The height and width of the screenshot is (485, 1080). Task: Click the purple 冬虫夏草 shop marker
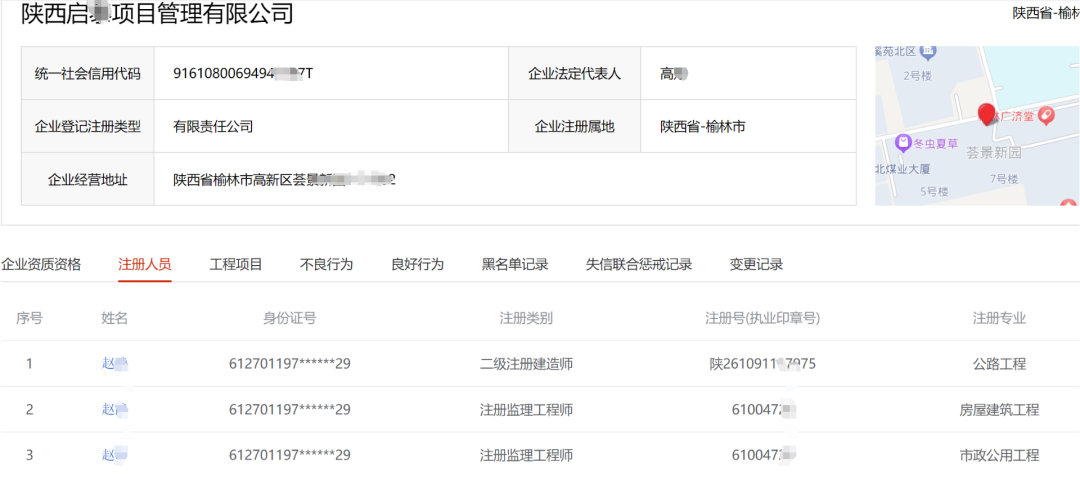pyautogui.click(x=903, y=143)
